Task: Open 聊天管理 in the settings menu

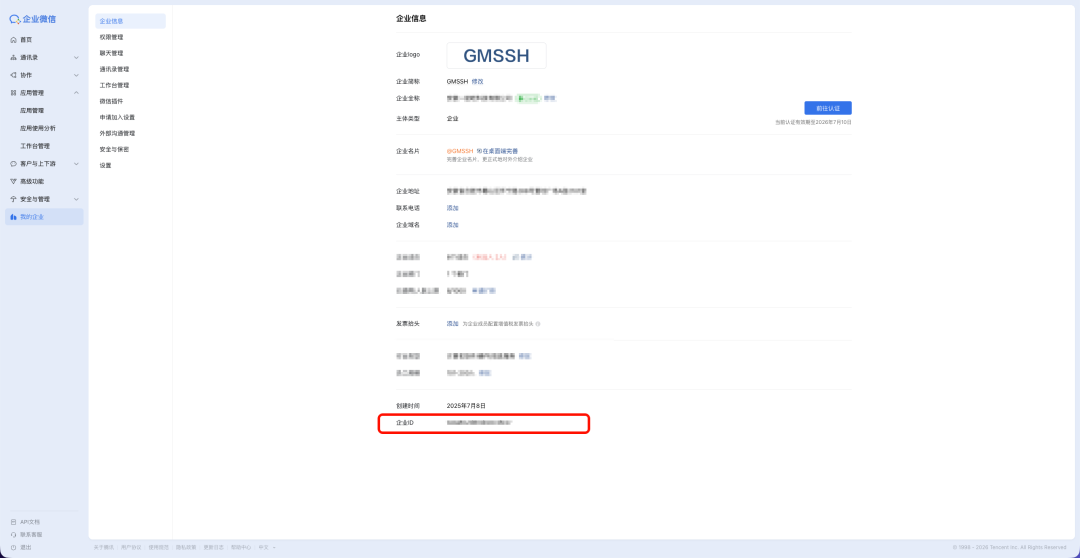Action: (x=112, y=53)
